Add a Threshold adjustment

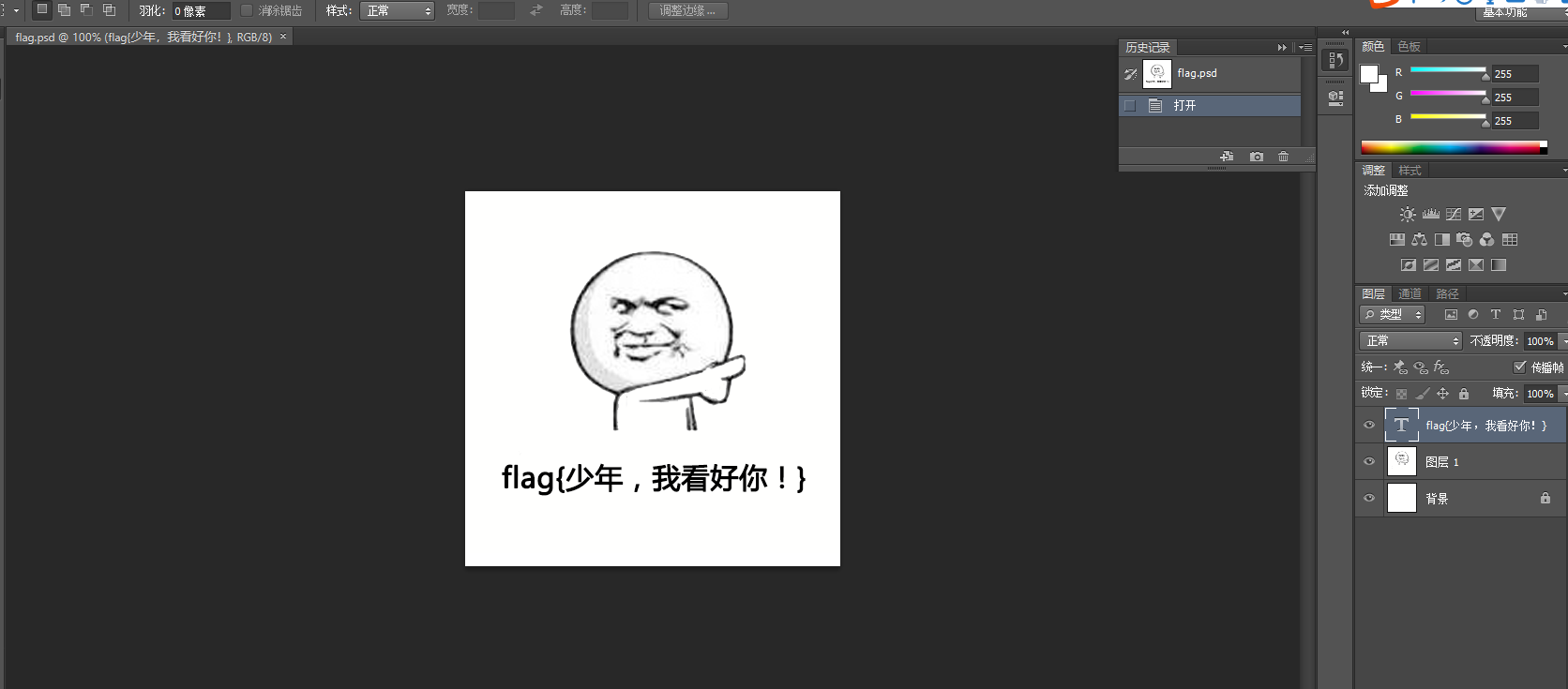tap(1454, 265)
